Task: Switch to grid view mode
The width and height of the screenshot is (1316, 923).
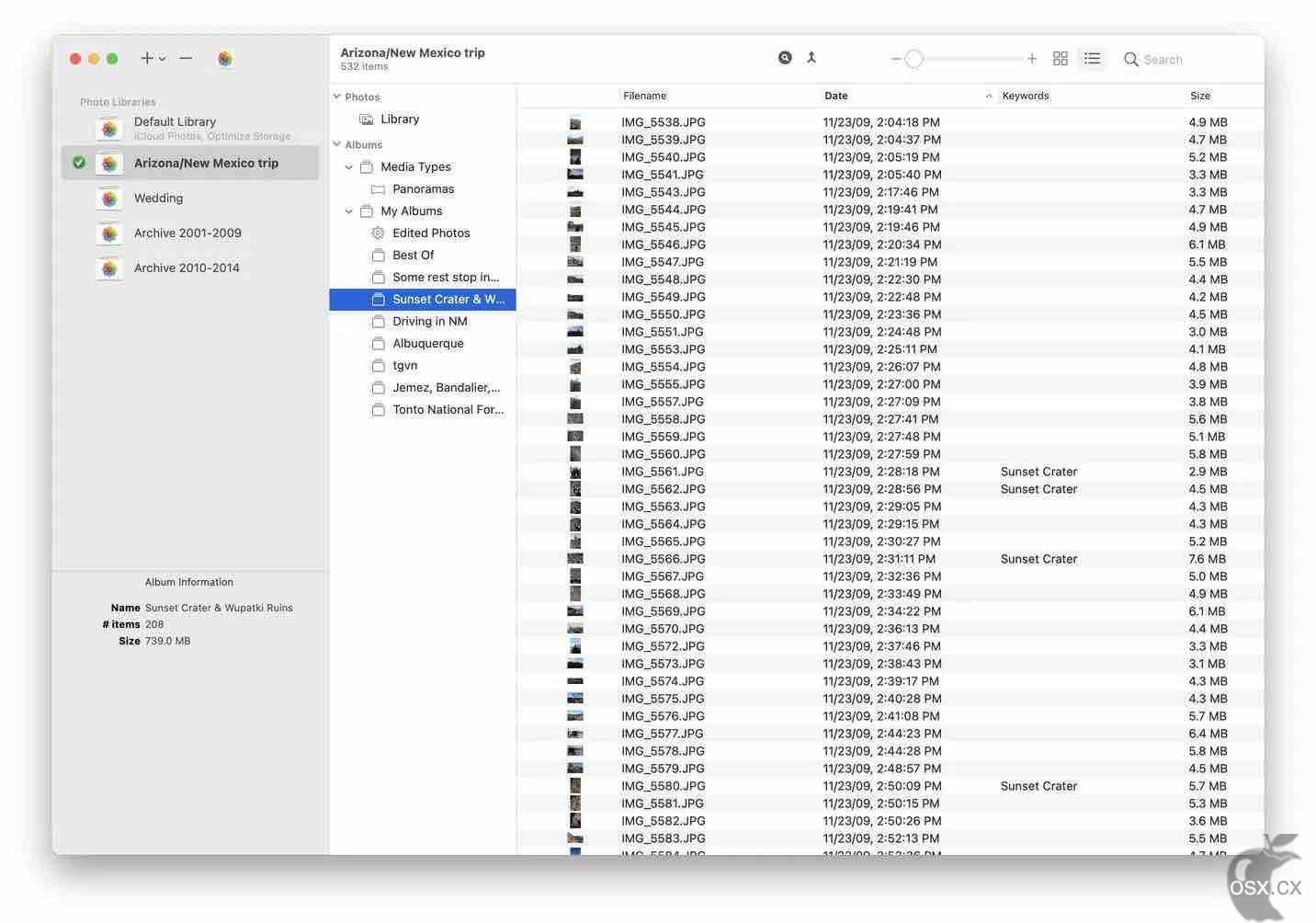Action: pos(1061,59)
